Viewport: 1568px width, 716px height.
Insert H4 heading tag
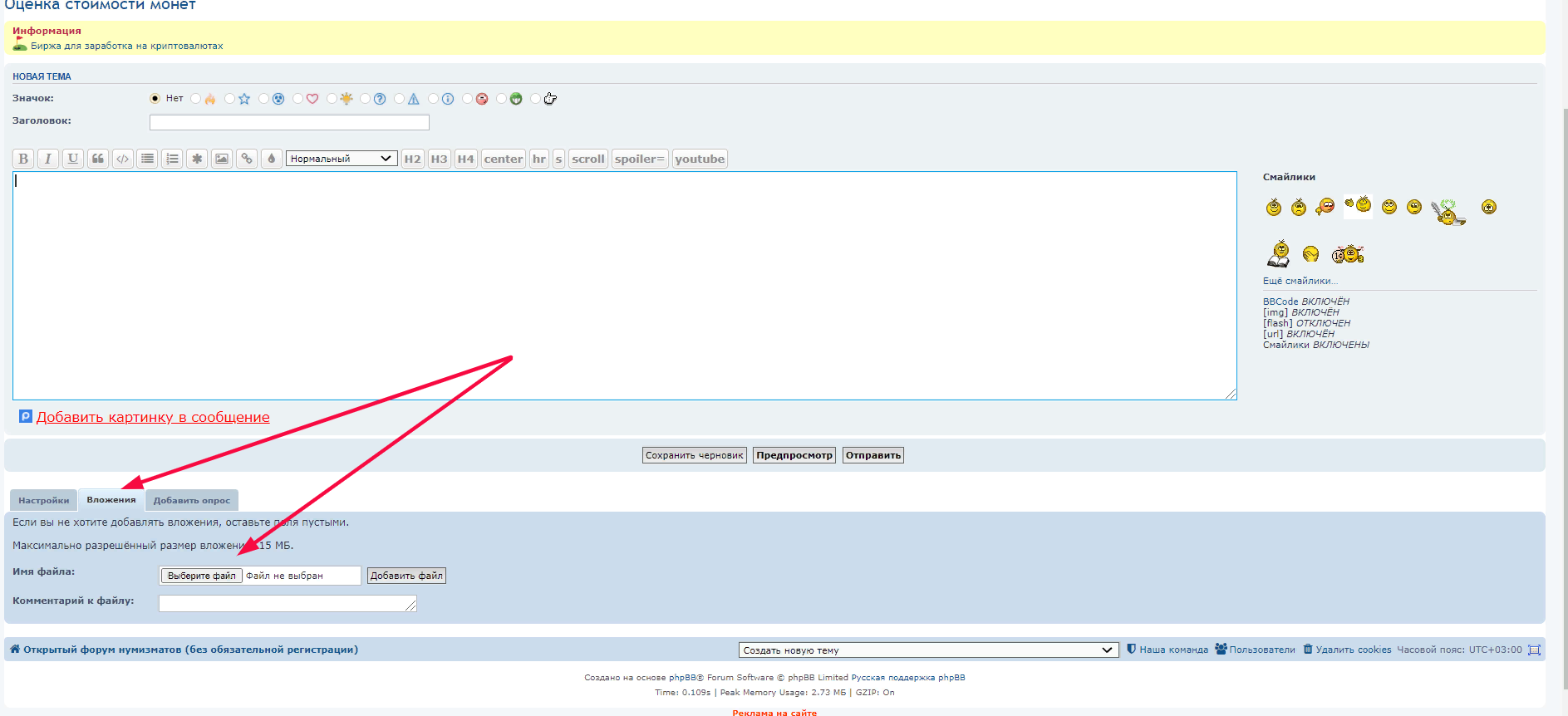pos(465,159)
